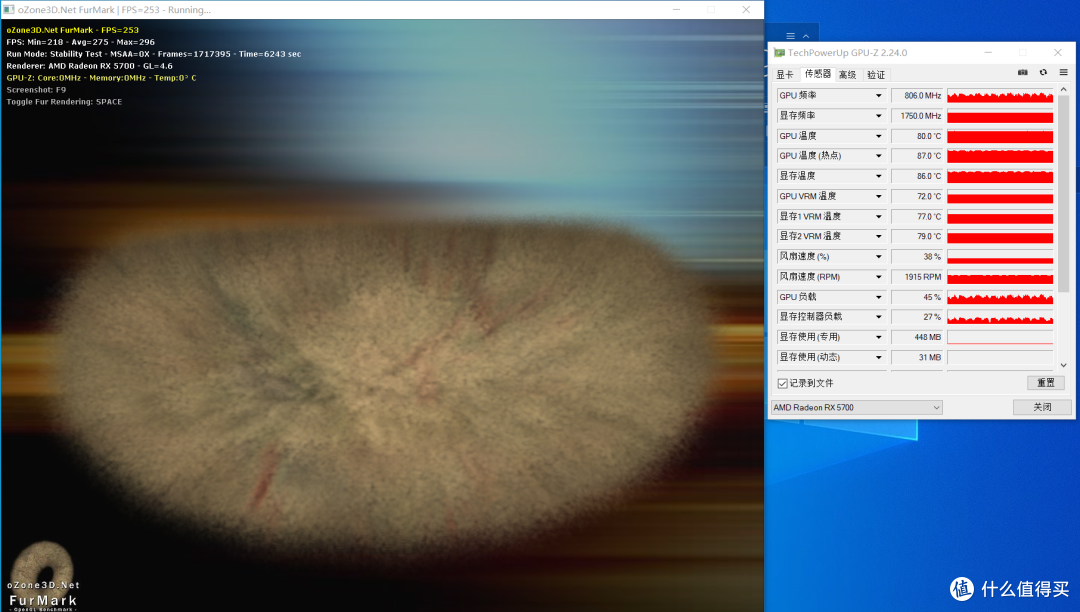This screenshot has height=612, width=1080.
Task: Close the FurMark window
Action: [x=746, y=10]
